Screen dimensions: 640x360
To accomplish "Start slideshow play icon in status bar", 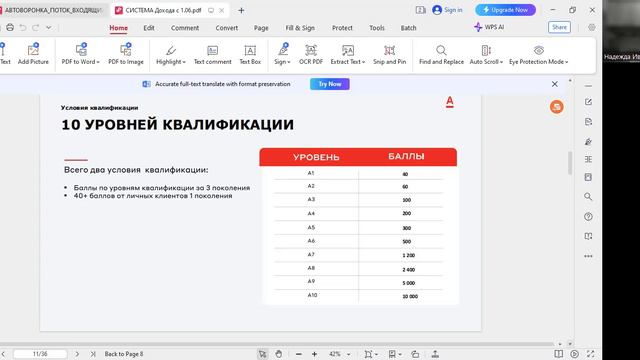I will coord(575,354).
